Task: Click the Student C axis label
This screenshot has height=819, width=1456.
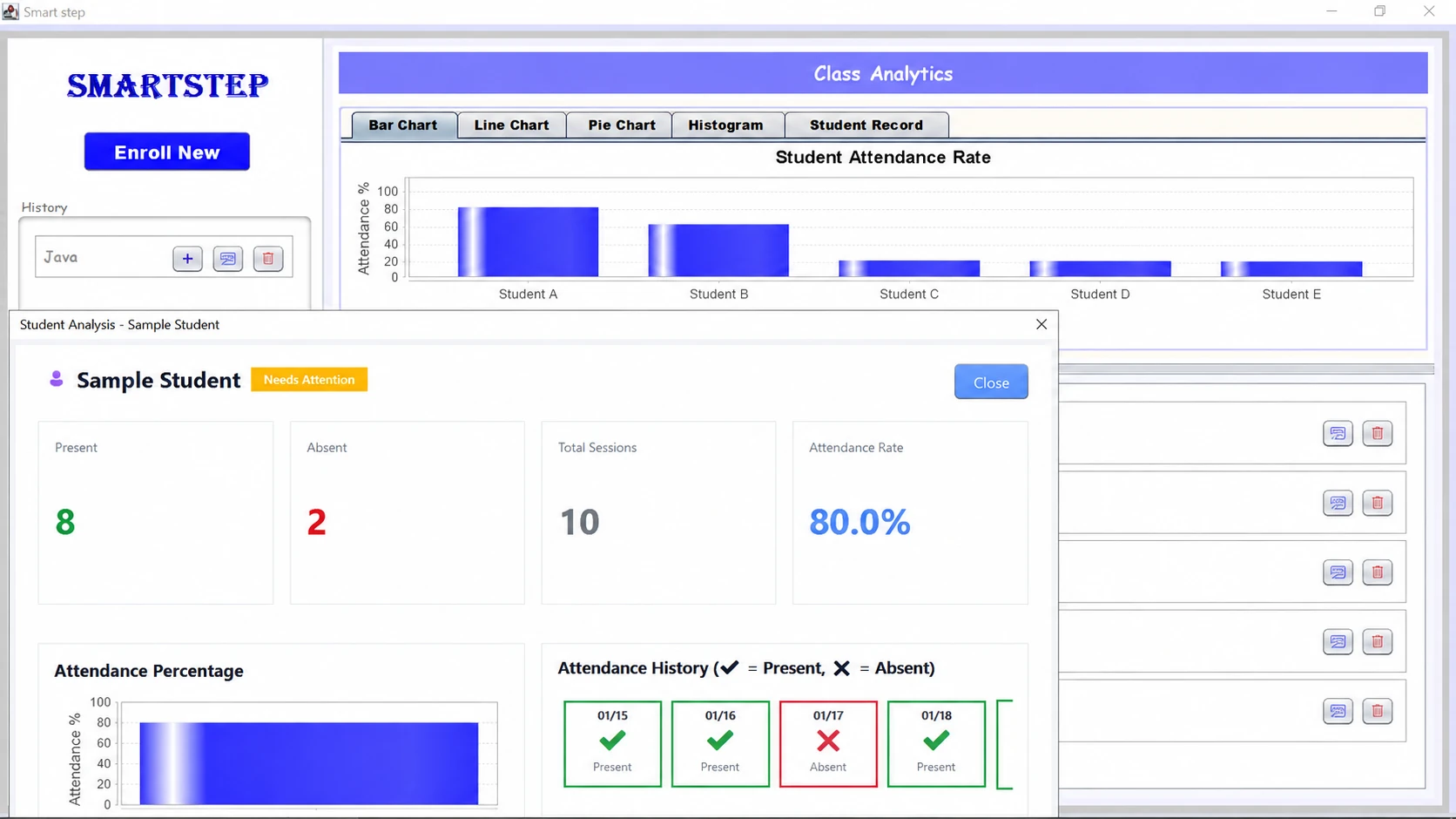Action: pyautogui.click(x=909, y=294)
